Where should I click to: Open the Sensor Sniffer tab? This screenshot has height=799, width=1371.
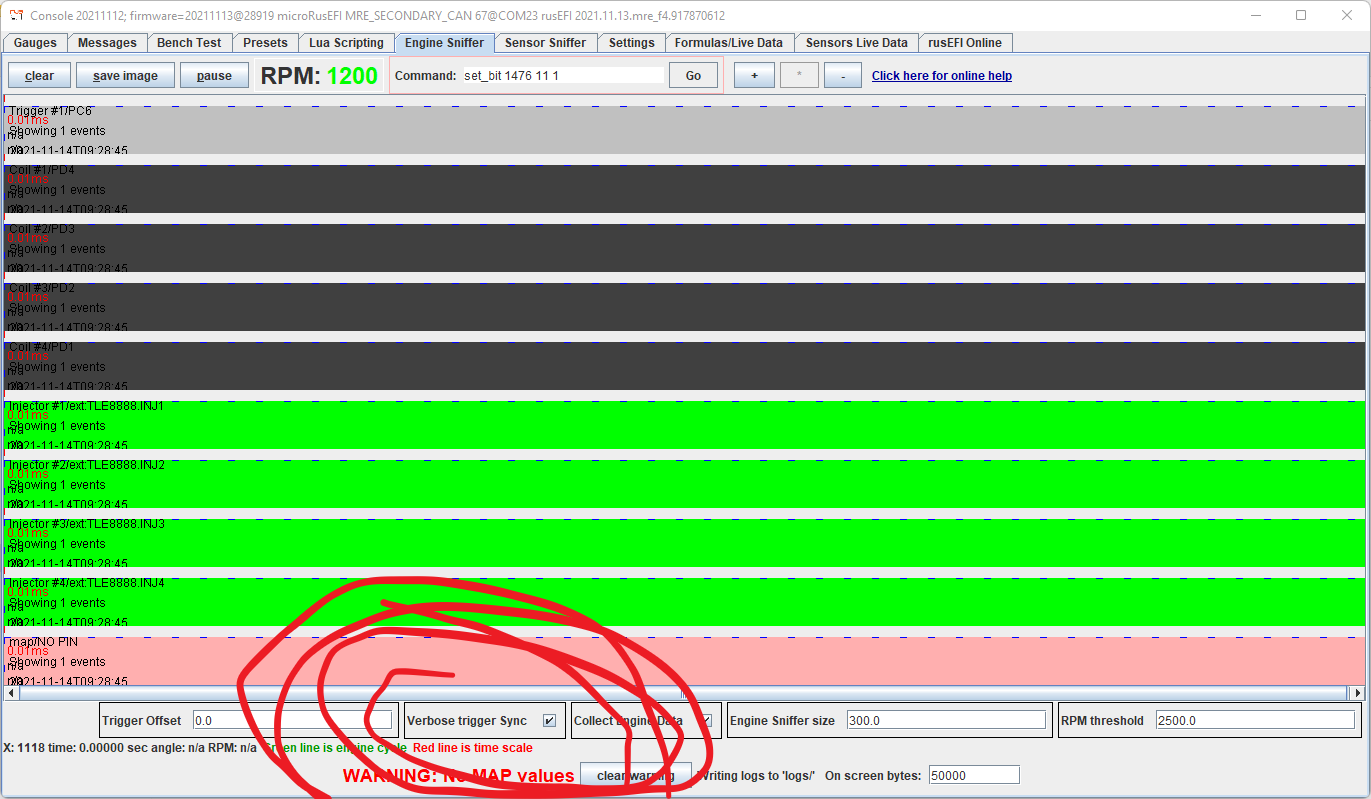[x=545, y=43]
